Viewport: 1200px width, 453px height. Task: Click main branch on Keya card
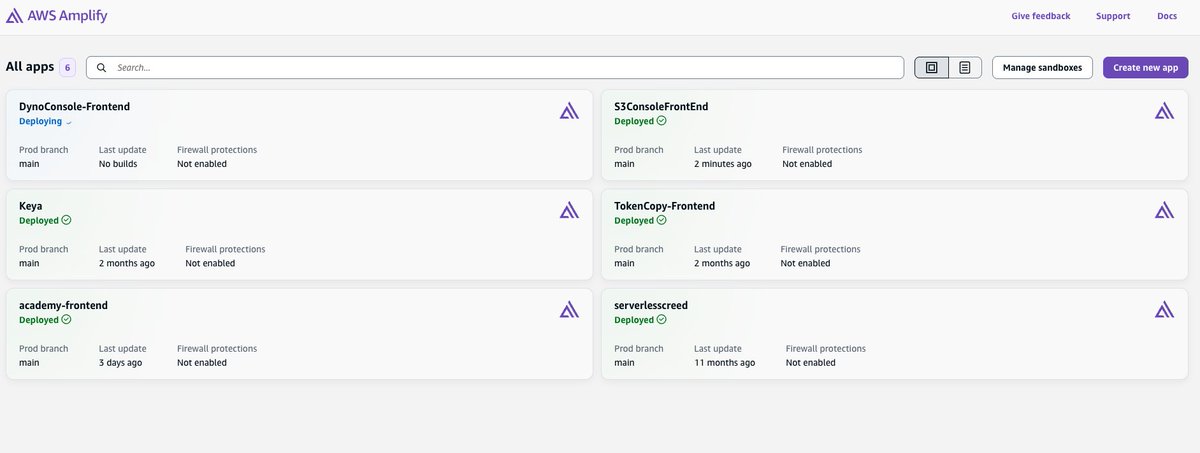point(29,263)
